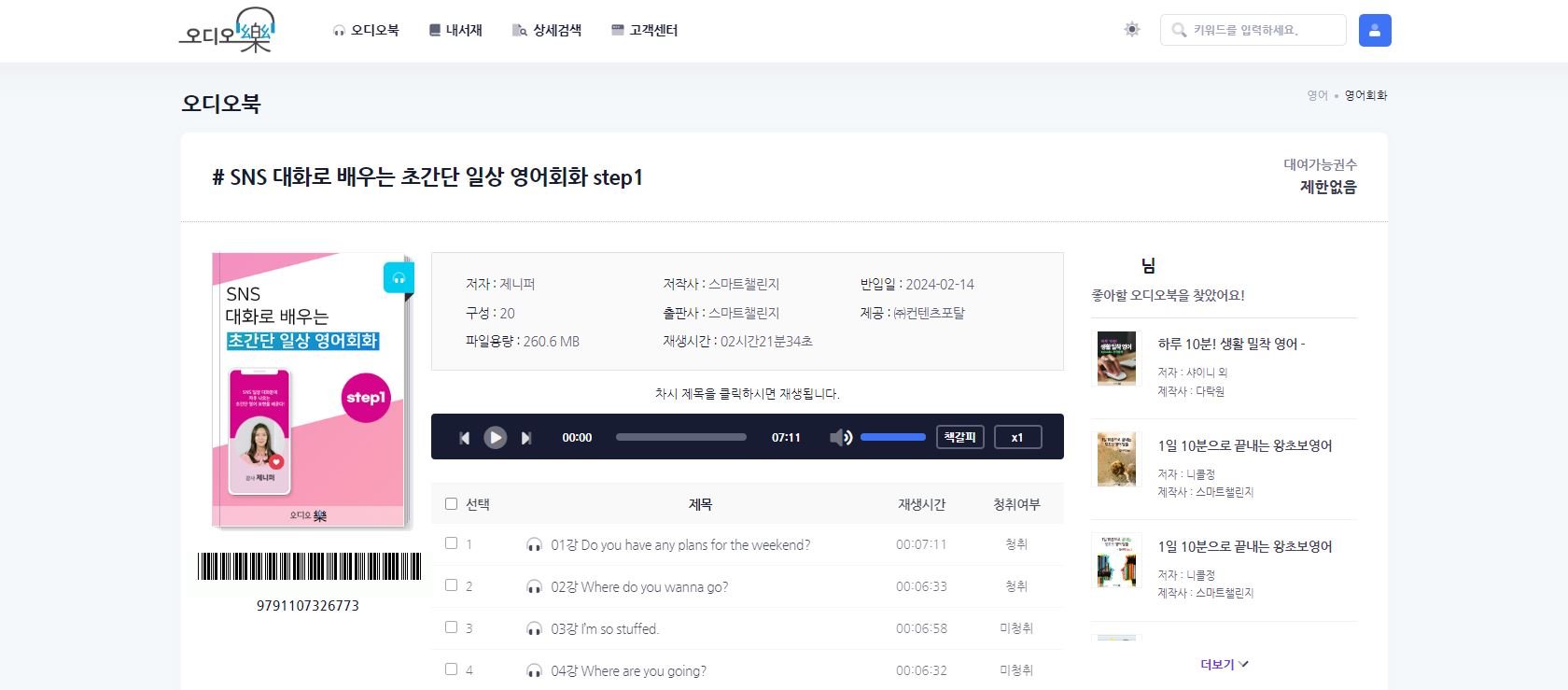Click the 오디오락 site logo
1568x690 pixels.
(227, 30)
